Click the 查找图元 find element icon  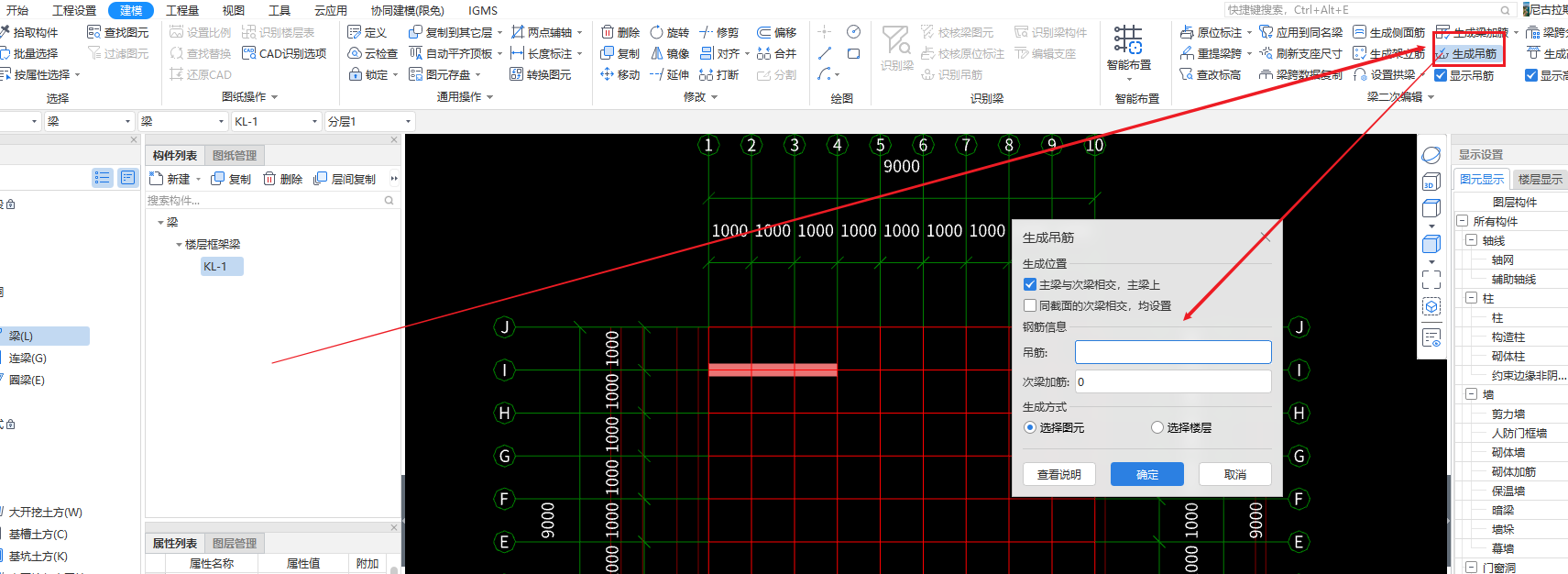pyautogui.click(x=93, y=32)
